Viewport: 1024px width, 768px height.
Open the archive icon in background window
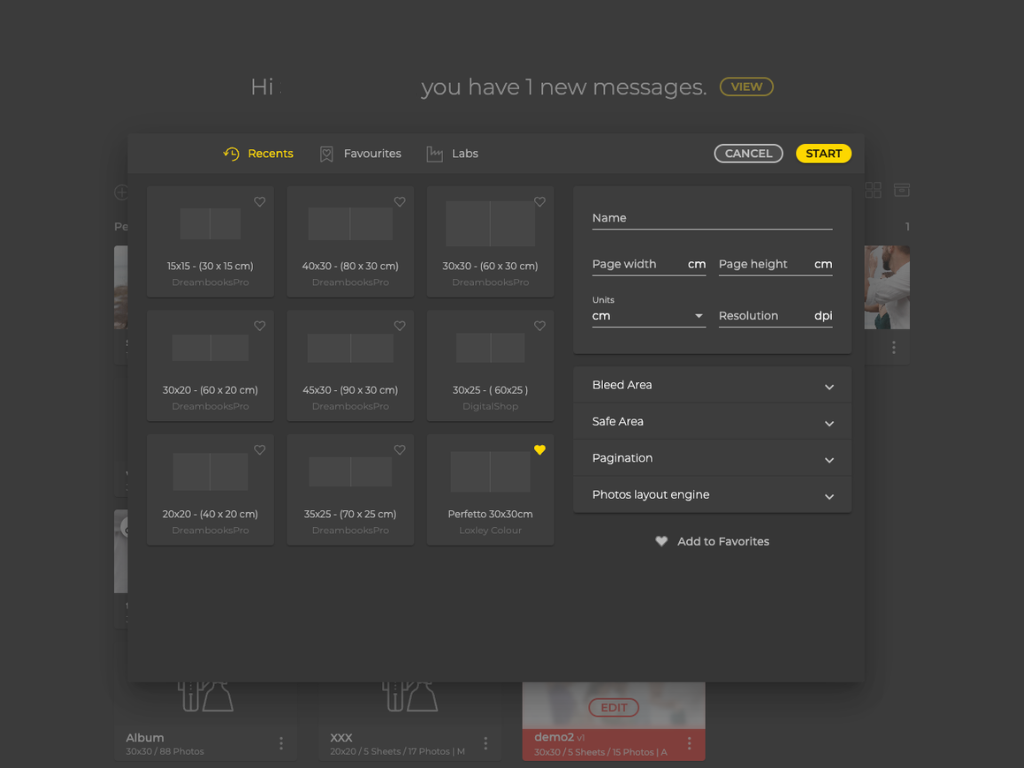pos(902,190)
